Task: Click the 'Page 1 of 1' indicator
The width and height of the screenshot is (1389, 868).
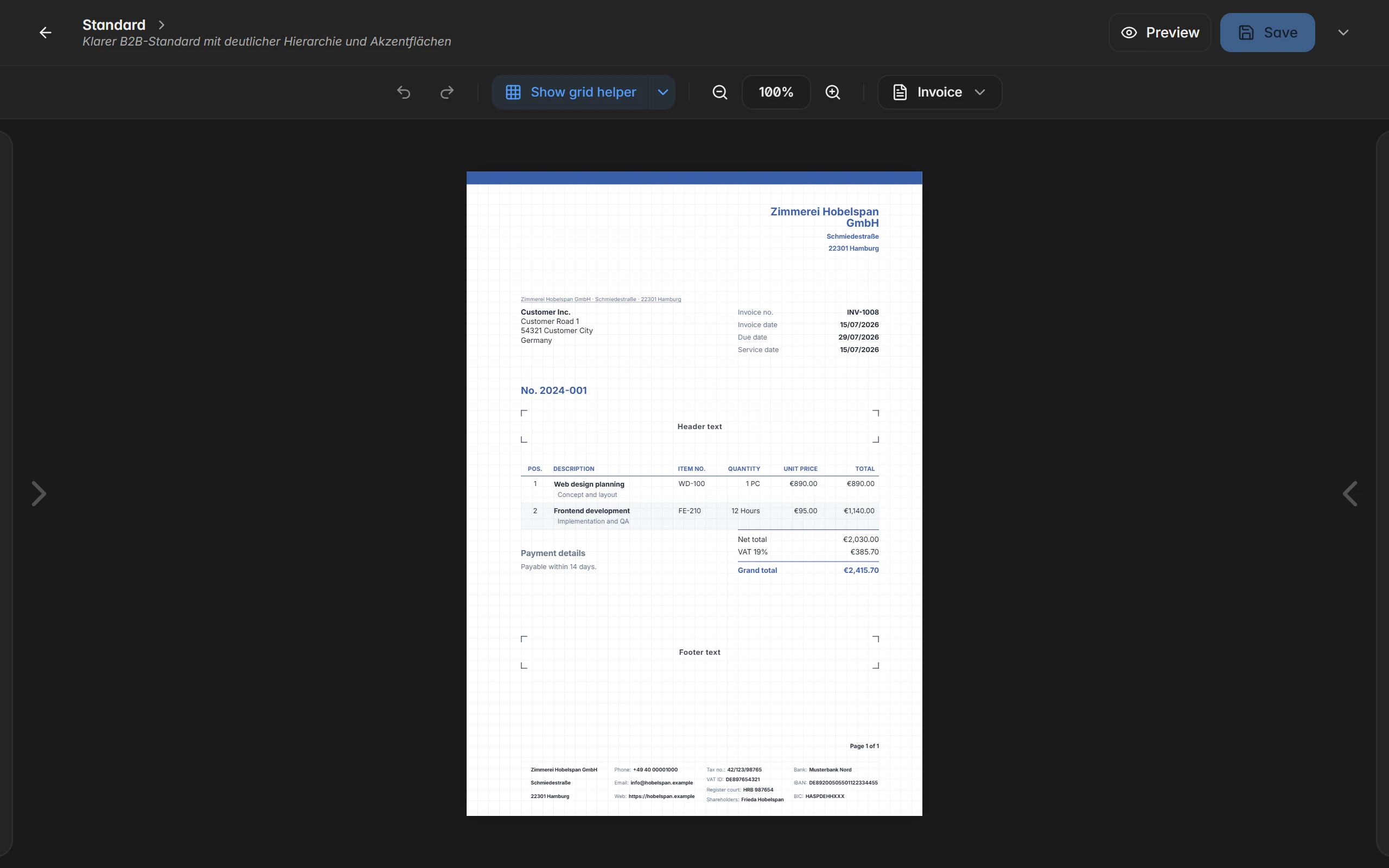Action: [x=864, y=746]
